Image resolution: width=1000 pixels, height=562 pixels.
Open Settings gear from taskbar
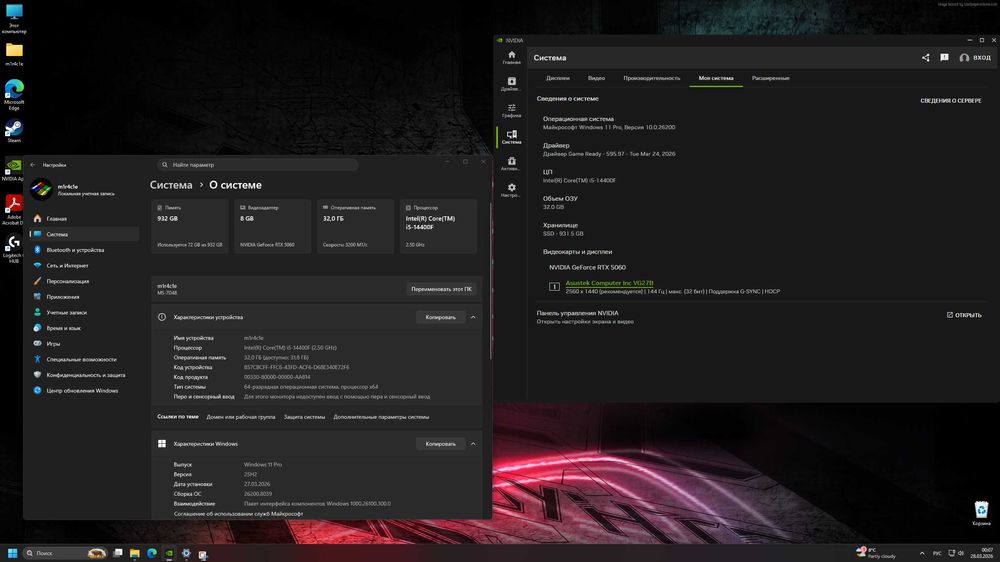pos(186,553)
